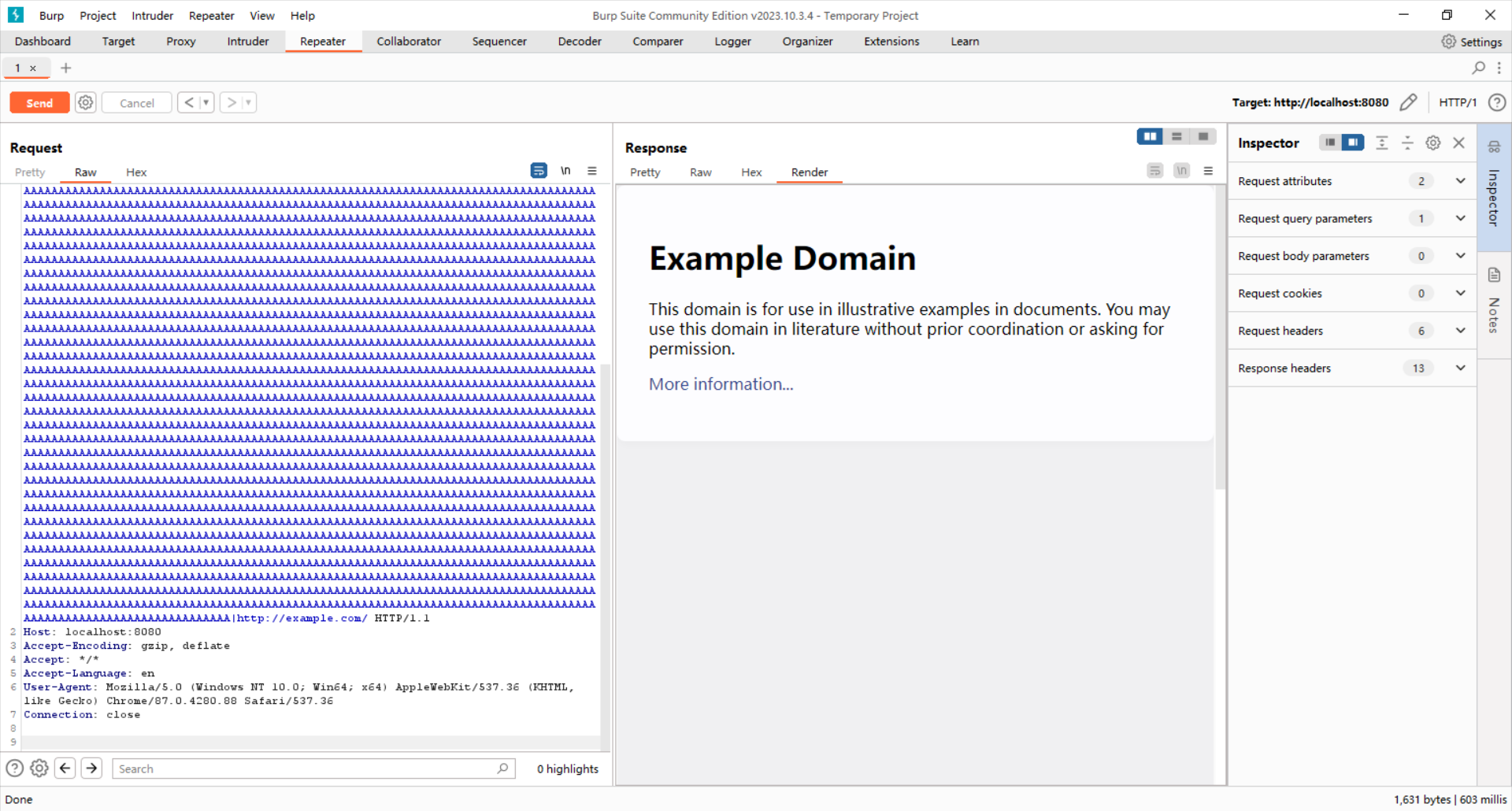The image size is (1512, 811).
Task: Open the Intruder menu
Action: [x=152, y=16]
